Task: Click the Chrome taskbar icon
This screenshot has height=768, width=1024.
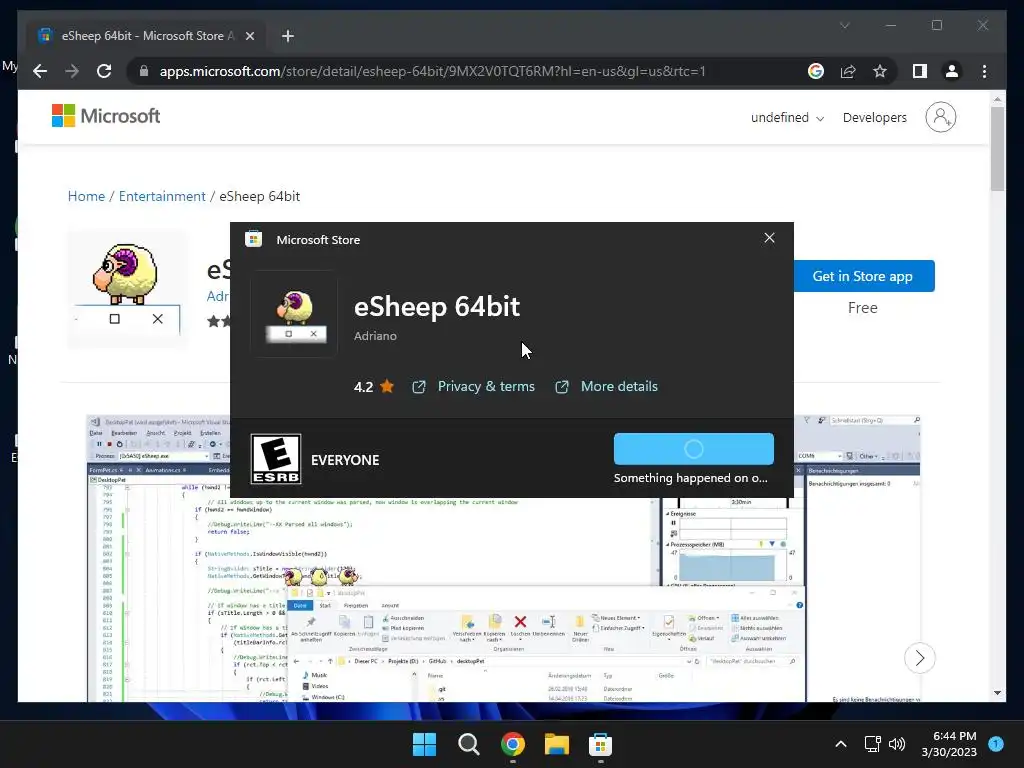Action: tap(513, 744)
